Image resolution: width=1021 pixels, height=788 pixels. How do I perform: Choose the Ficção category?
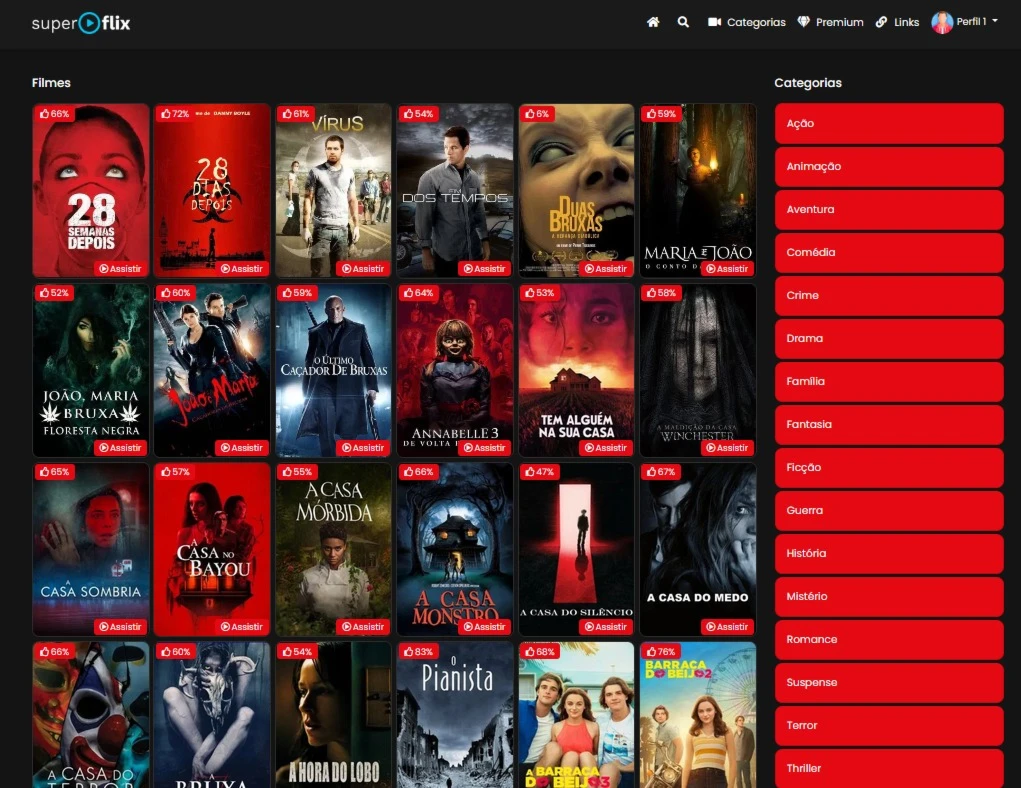[889, 467]
